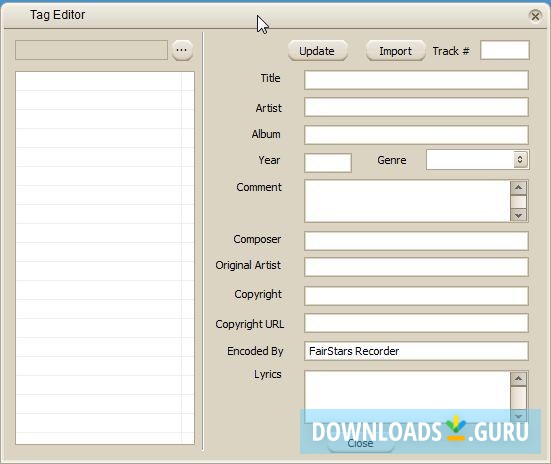Click inside the Comment text area
The width and height of the screenshot is (551, 464).
[407, 201]
